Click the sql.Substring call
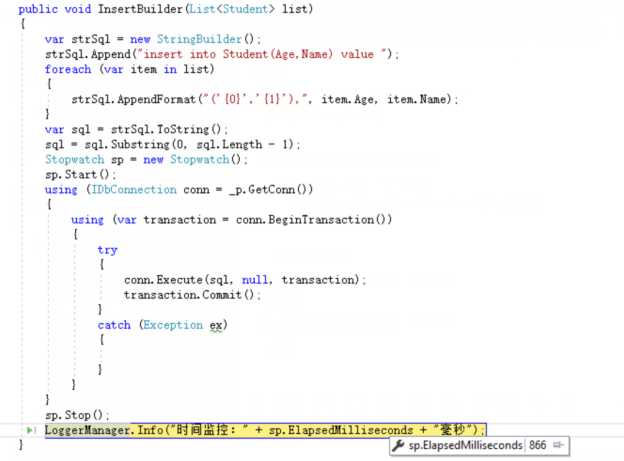 [127, 144]
